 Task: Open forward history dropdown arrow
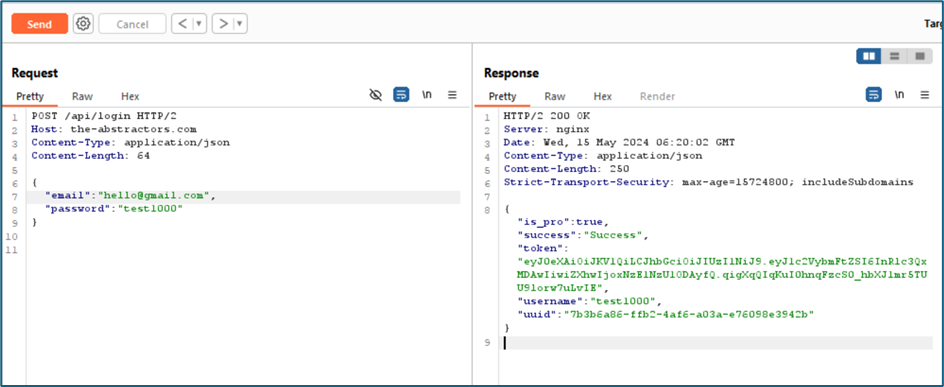(x=240, y=24)
